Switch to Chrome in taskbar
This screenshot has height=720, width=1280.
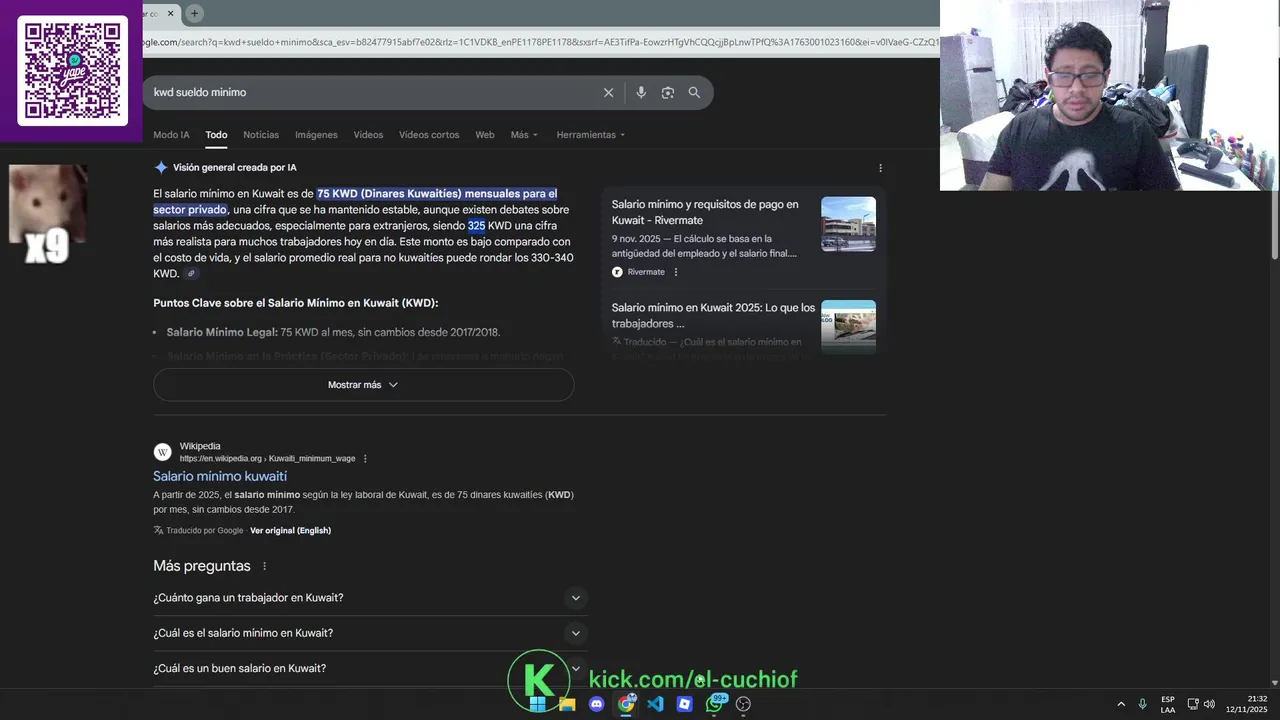626,704
